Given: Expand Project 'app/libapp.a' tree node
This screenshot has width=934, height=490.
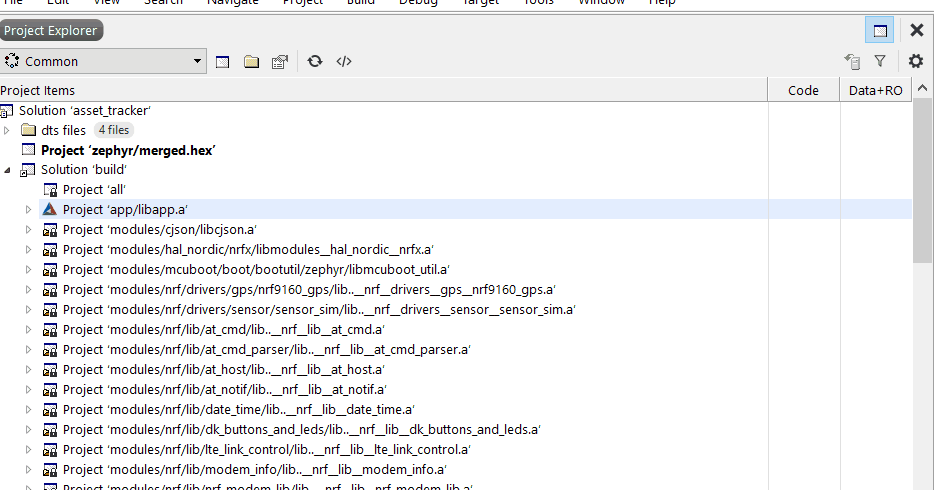Looking at the screenshot, I should pos(29,210).
